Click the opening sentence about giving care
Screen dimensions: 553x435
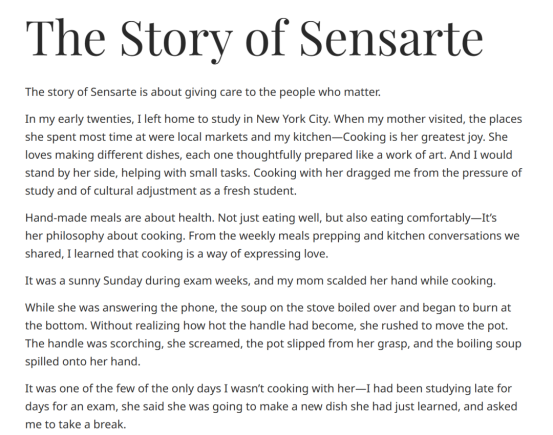(203, 92)
